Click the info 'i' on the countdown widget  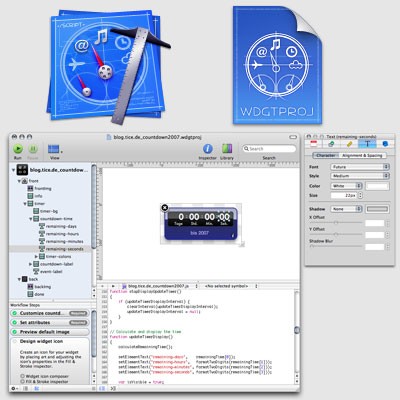(233, 236)
